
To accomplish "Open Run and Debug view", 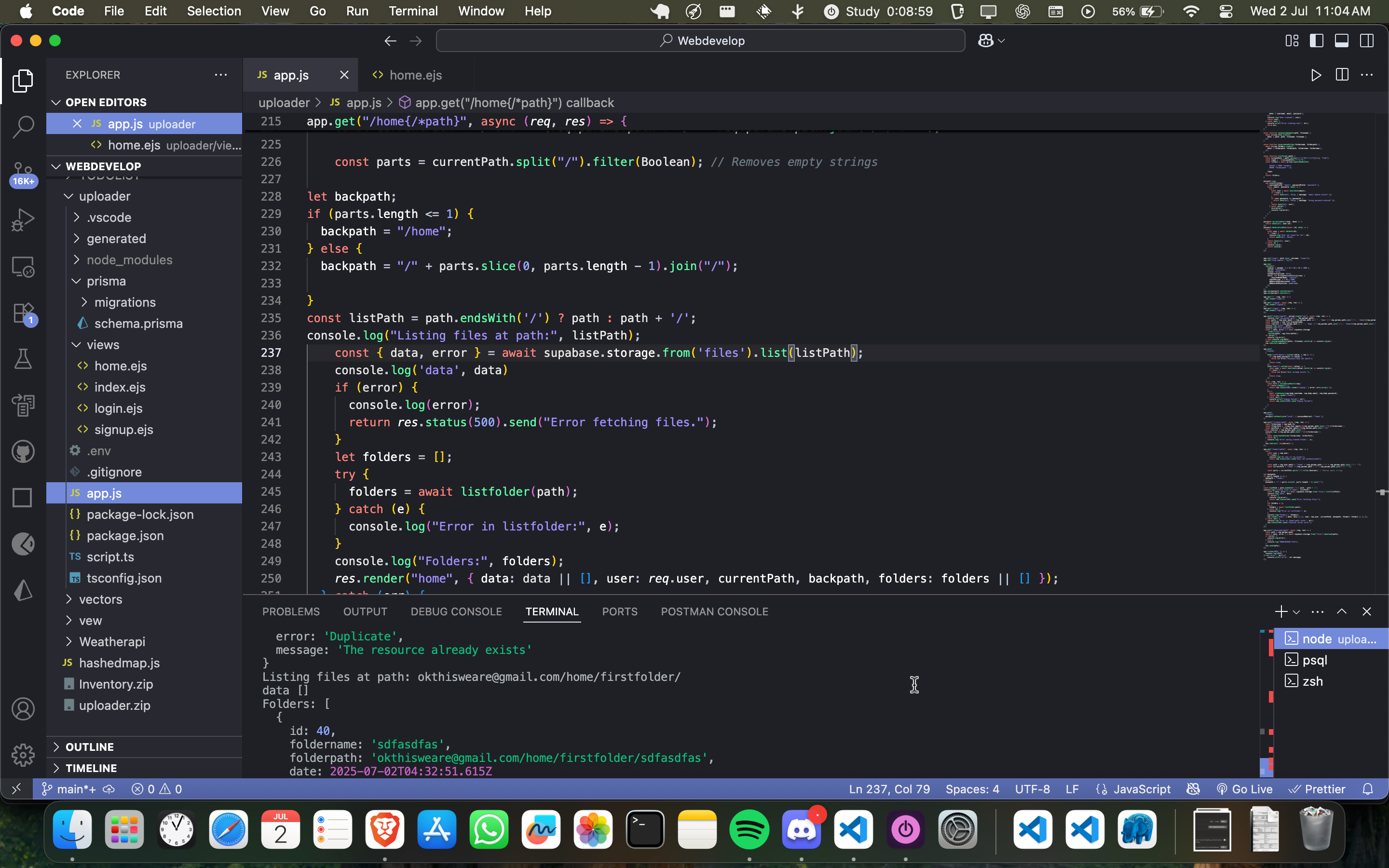I will 23,220.
